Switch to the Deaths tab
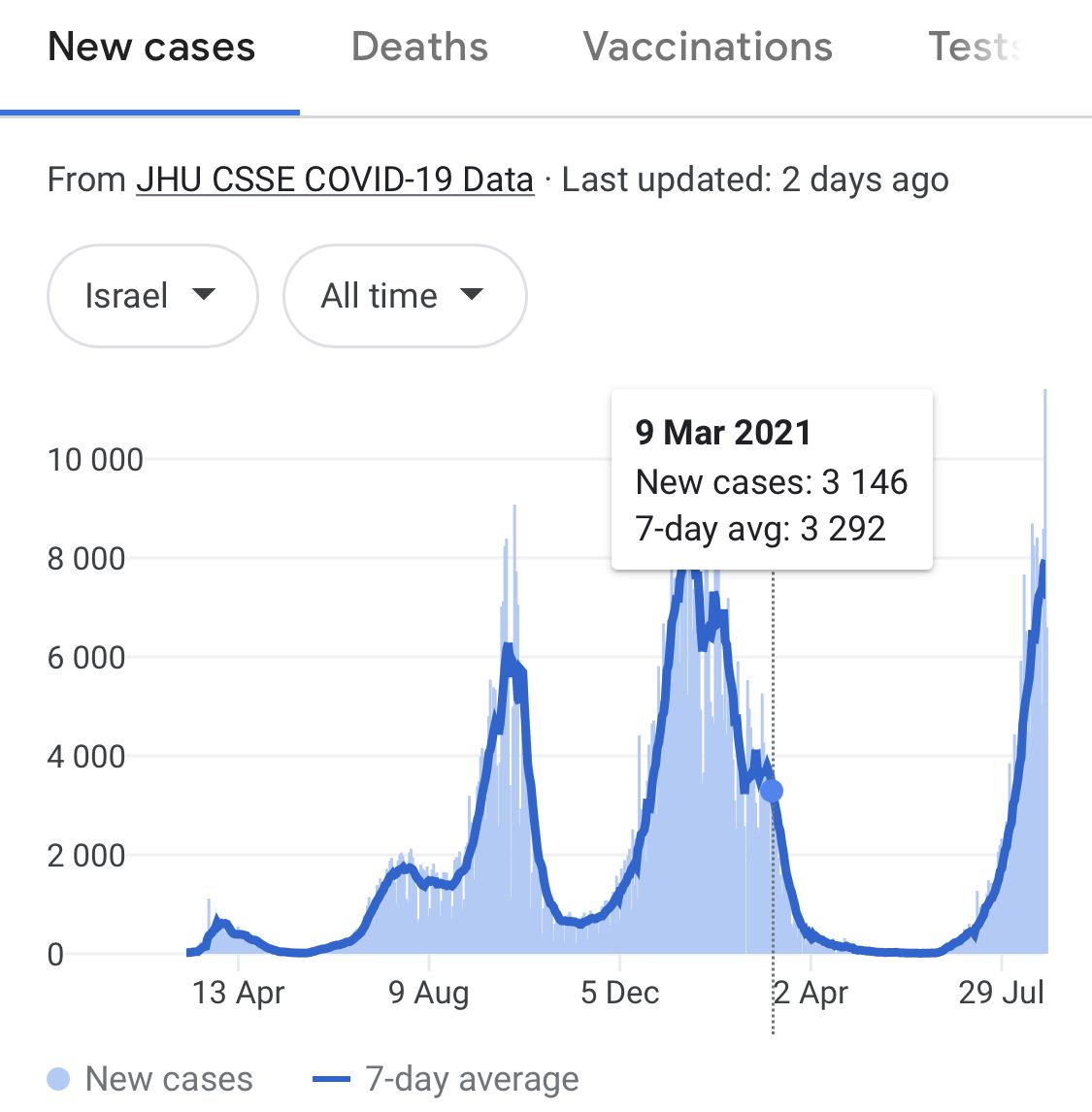 419,48
